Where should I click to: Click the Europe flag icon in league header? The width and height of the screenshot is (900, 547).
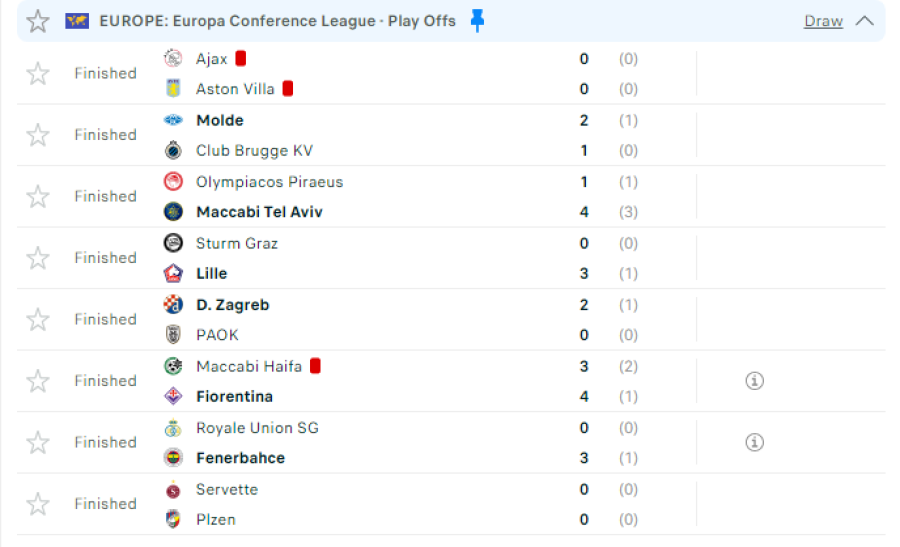click(x=77, y=21)
